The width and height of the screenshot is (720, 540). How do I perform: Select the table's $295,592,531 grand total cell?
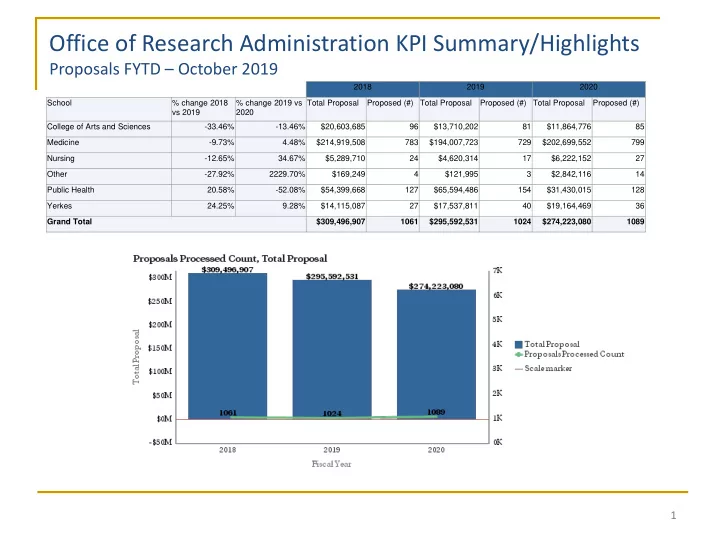point(449,222)
